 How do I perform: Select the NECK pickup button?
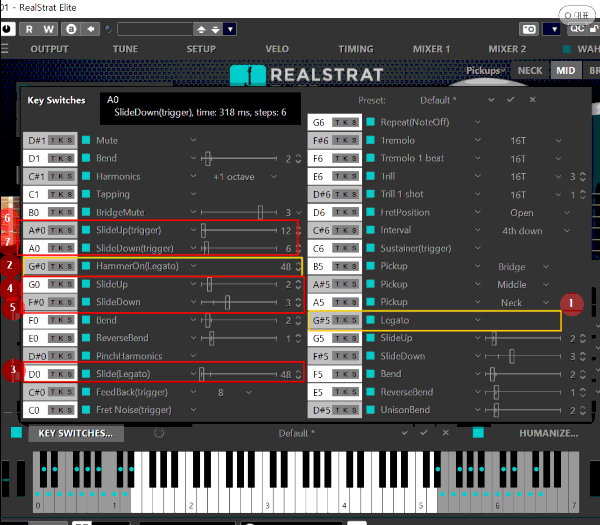[x=530, y=70]
